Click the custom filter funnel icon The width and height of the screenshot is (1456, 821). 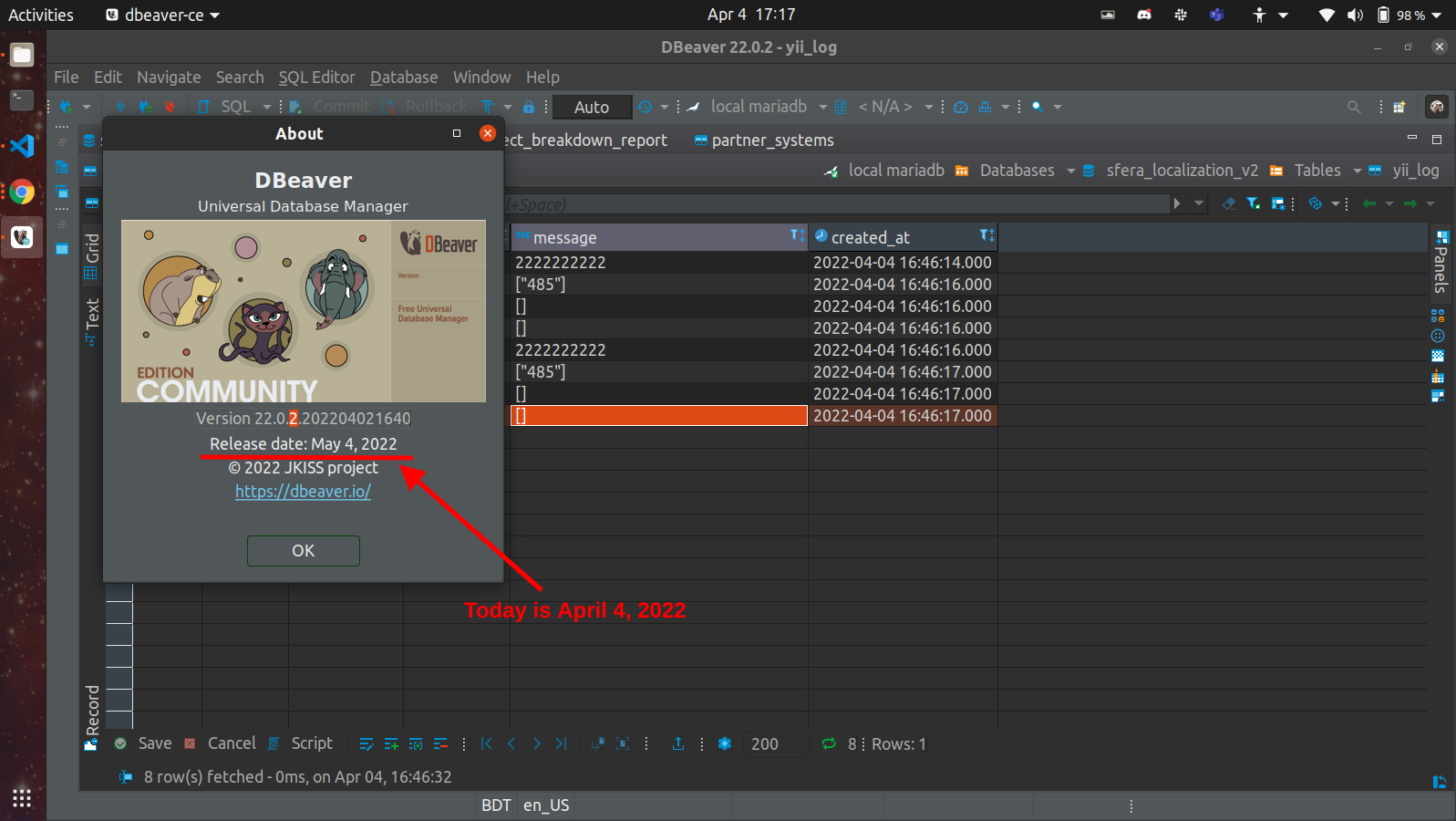point(1254,203)
